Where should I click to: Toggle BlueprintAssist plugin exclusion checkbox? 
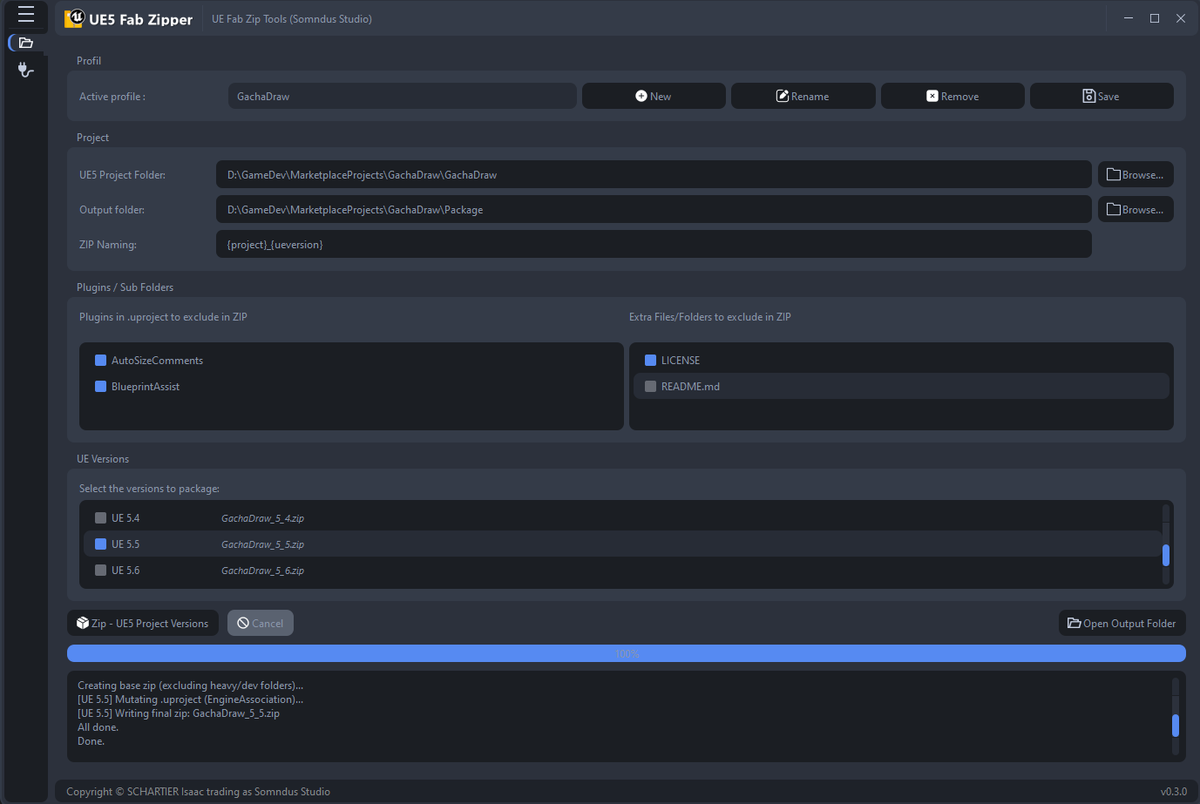coord(100,386)
